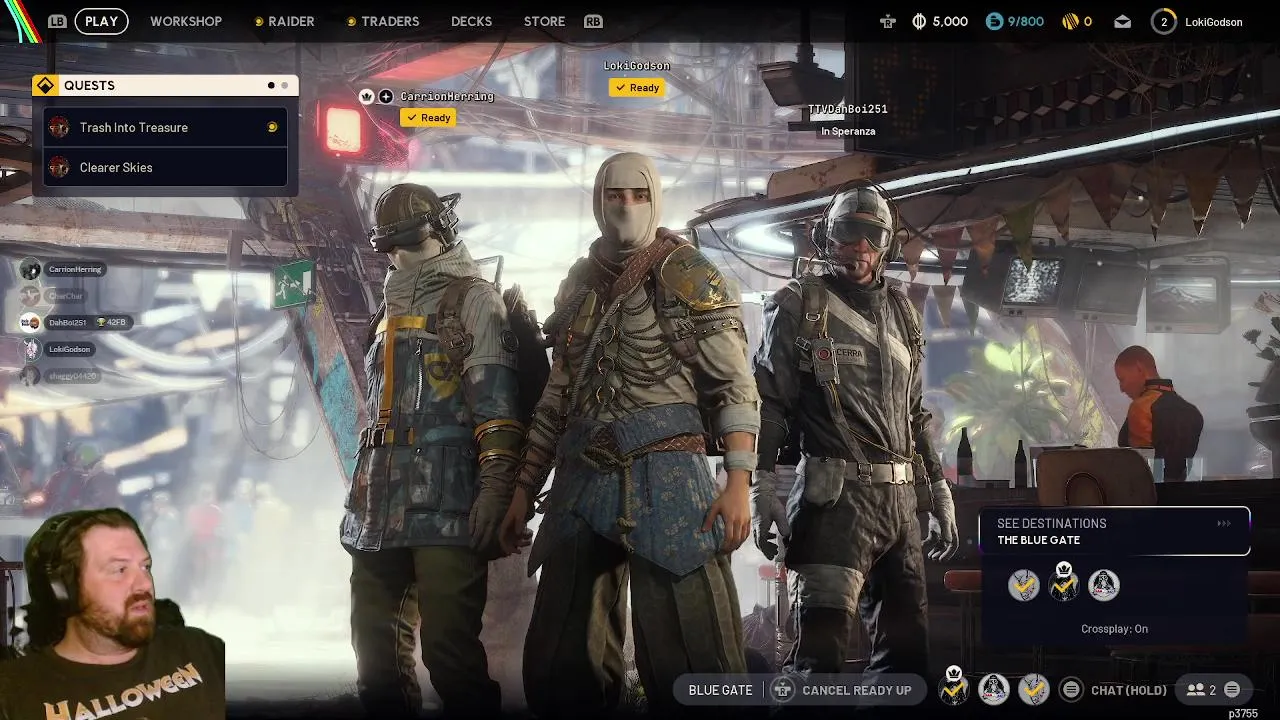Click the RB bumper icon
The height and width of the screenshot is (720, 1280).
coord(593,21)
